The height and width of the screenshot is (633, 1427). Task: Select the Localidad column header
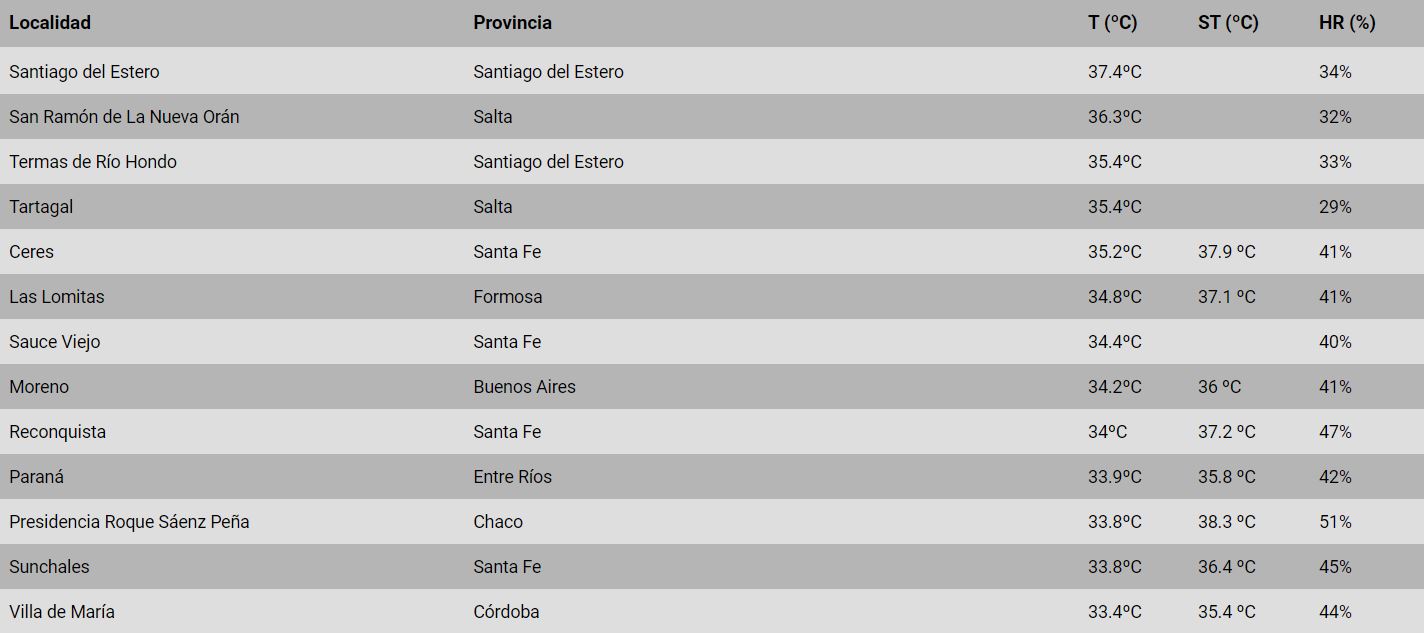[50, 22]
